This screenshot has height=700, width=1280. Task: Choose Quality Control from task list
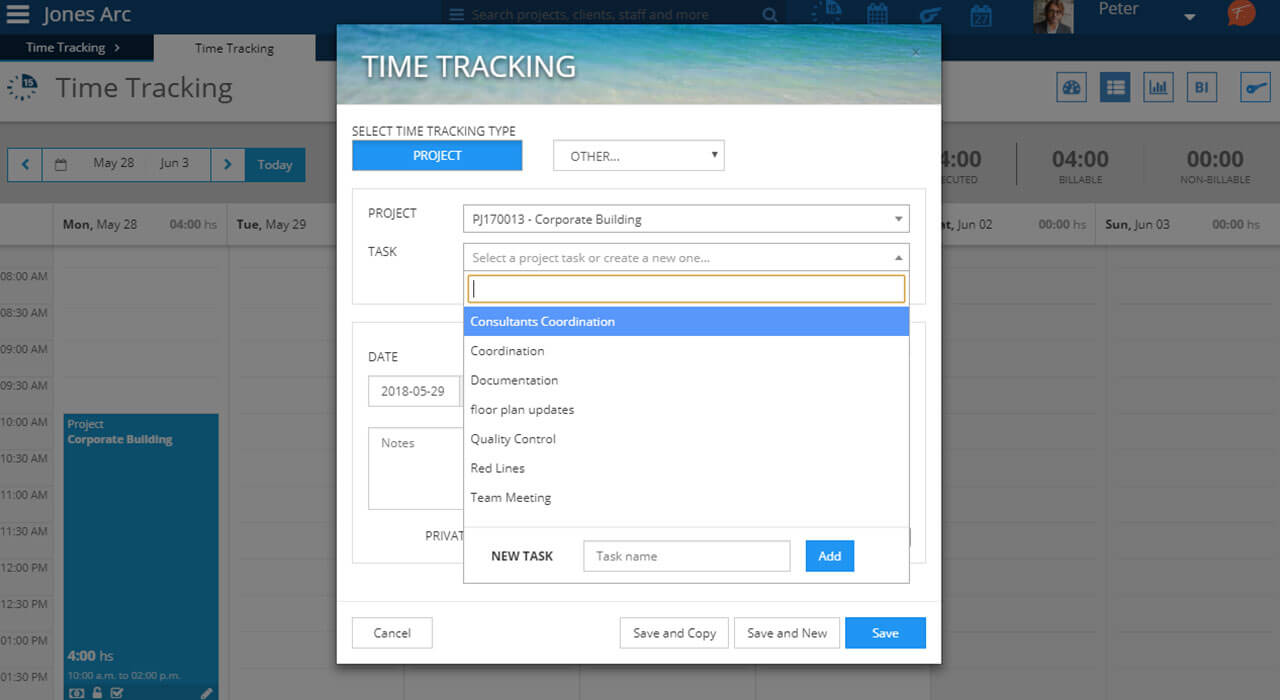point(513,439)
